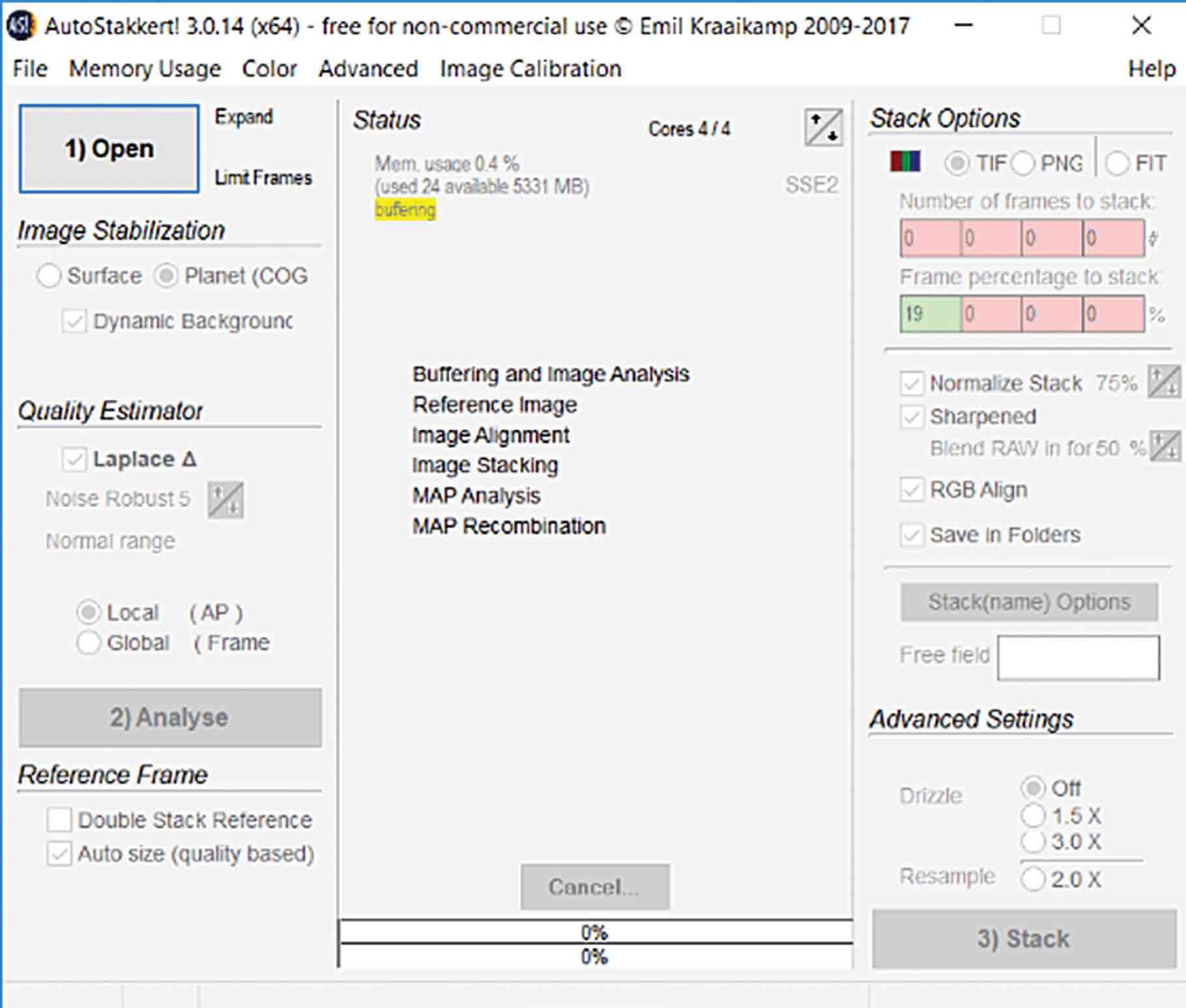
Task: Open the Help menu
Action: tap(1151, 68)
